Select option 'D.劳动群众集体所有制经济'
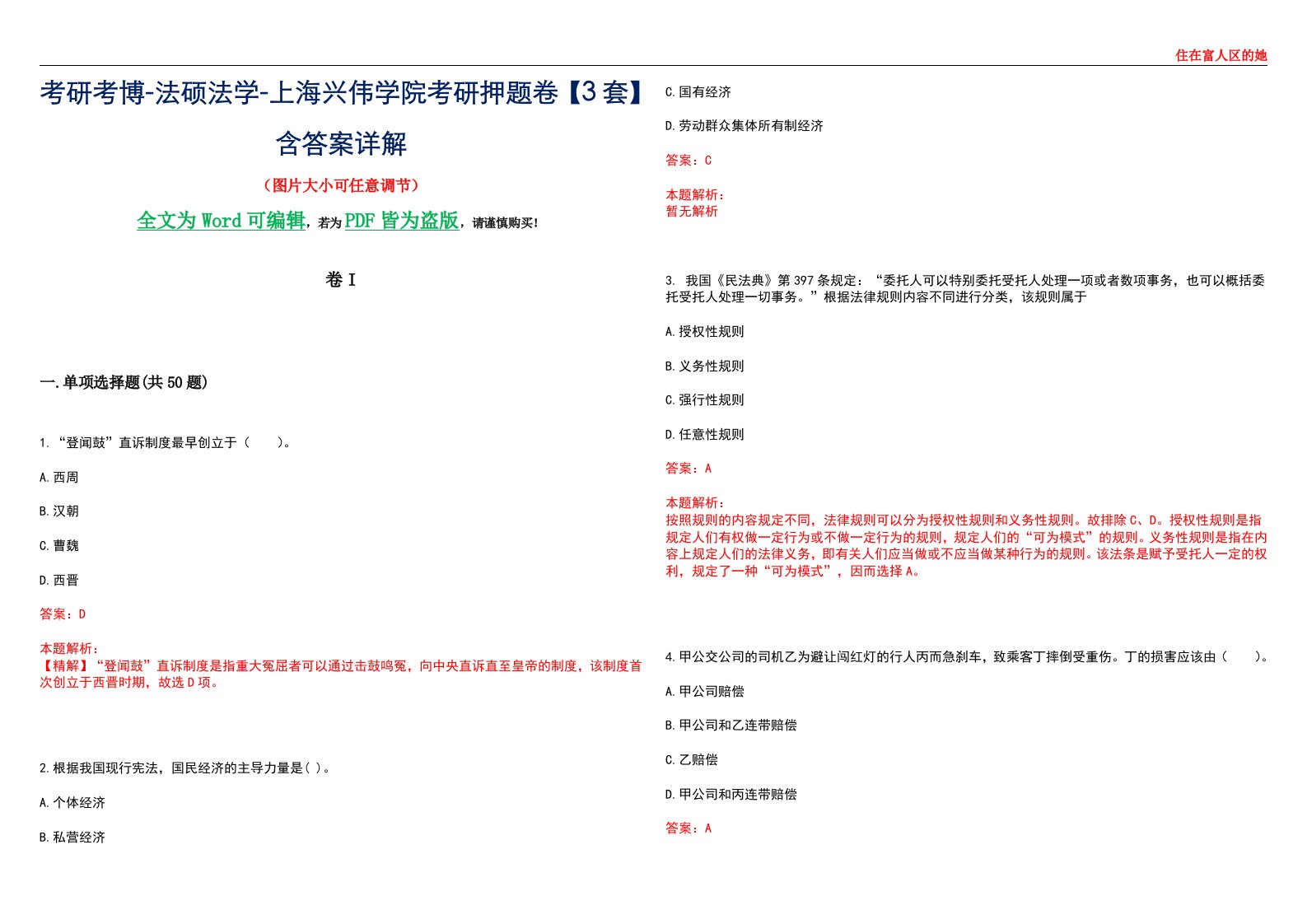 745,126
